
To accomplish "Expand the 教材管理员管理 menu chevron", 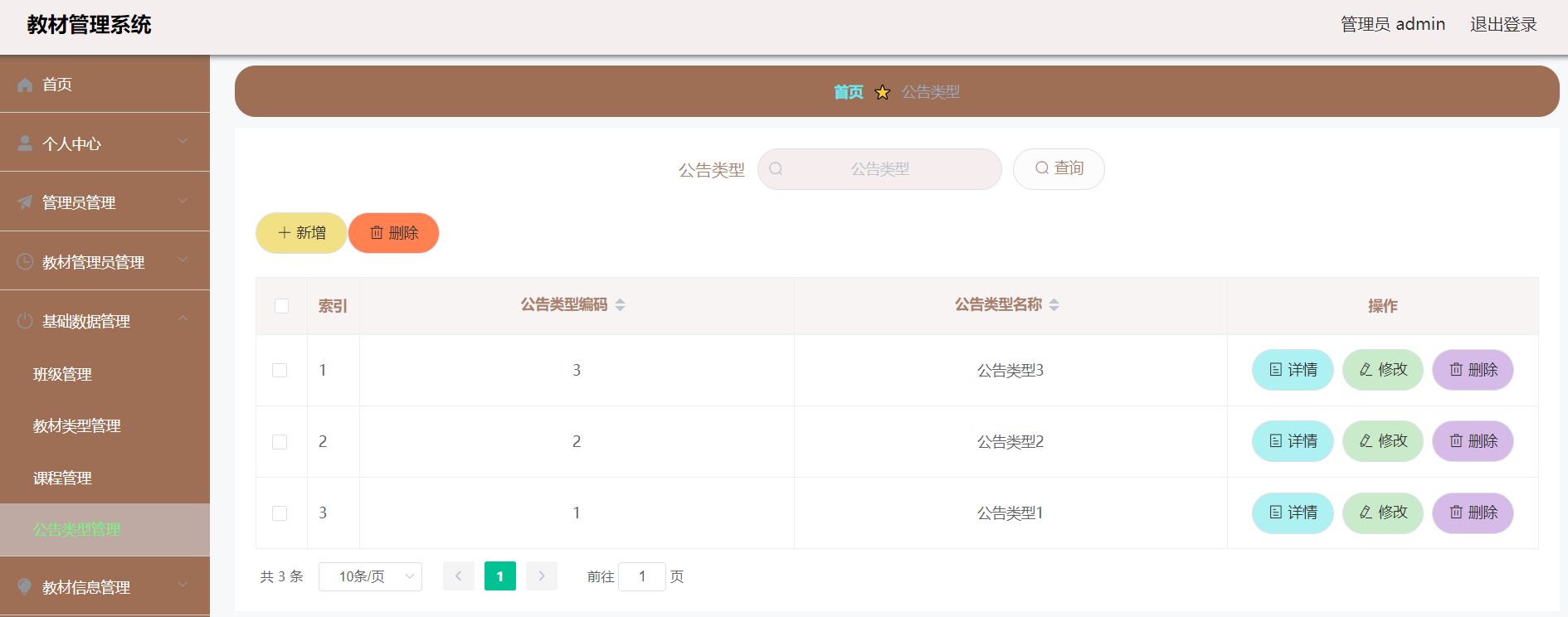I will click(183, 260).
